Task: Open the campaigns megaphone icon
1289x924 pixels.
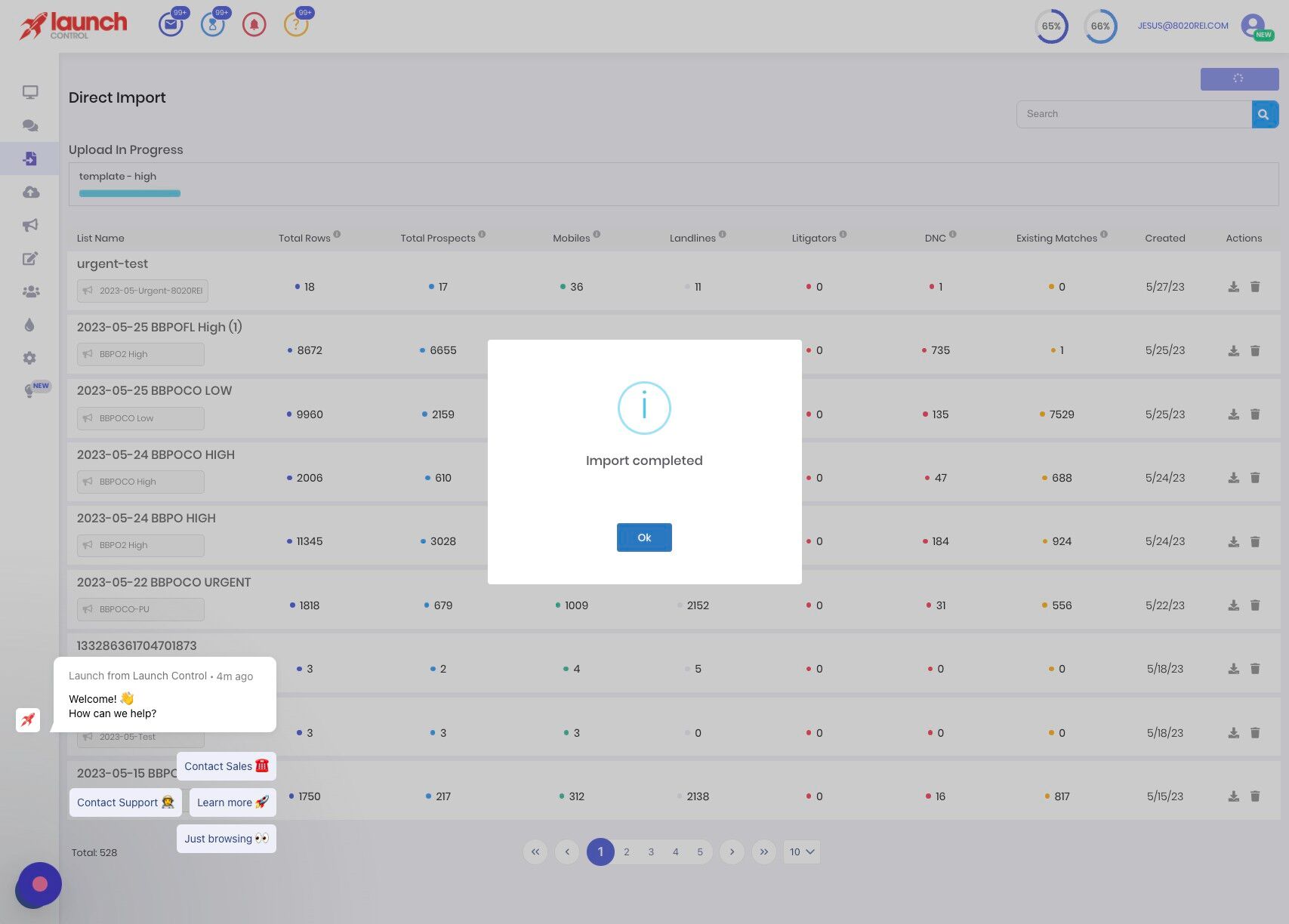Action: [30, 225]
